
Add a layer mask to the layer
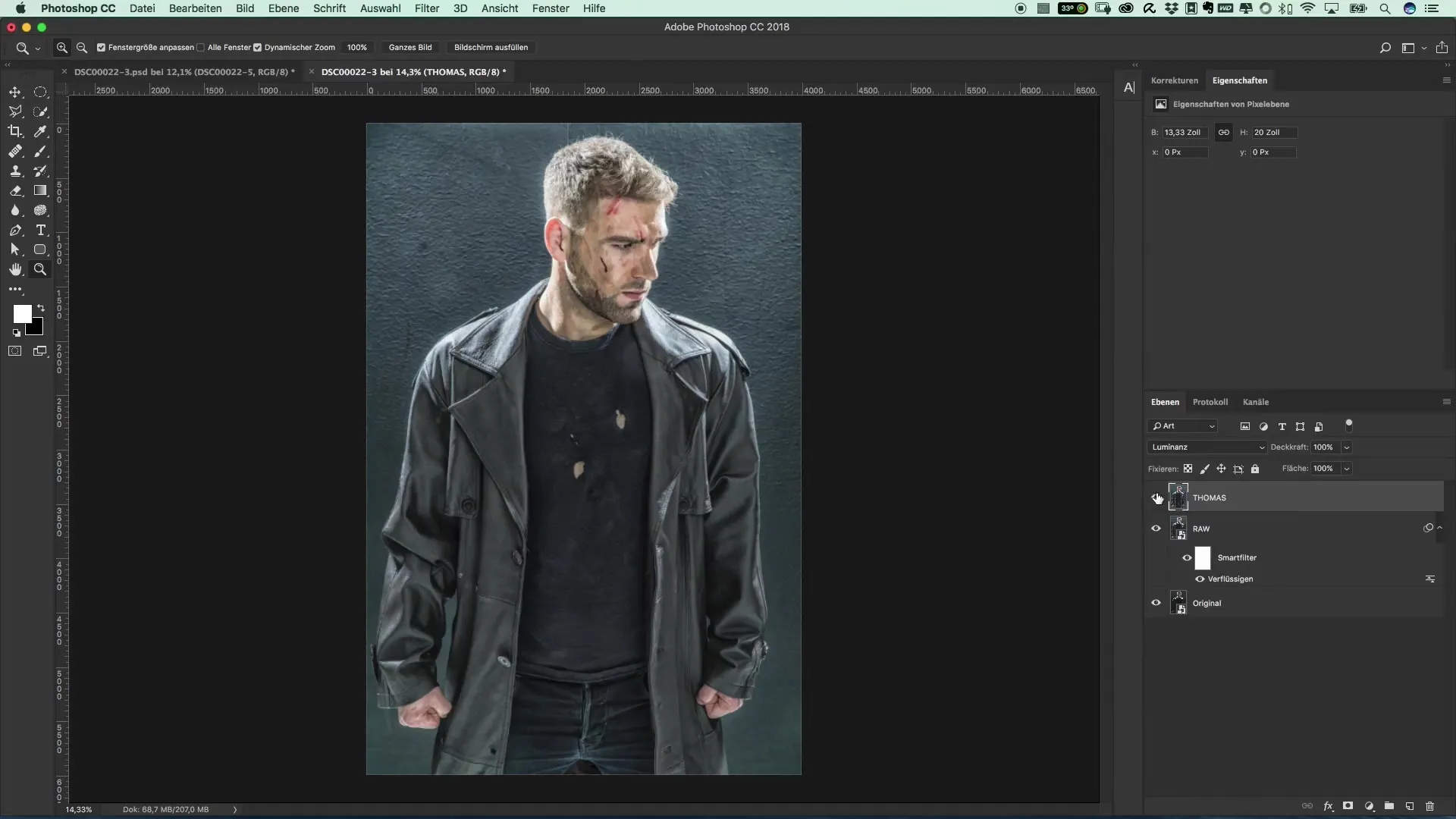pos(1348,806)
